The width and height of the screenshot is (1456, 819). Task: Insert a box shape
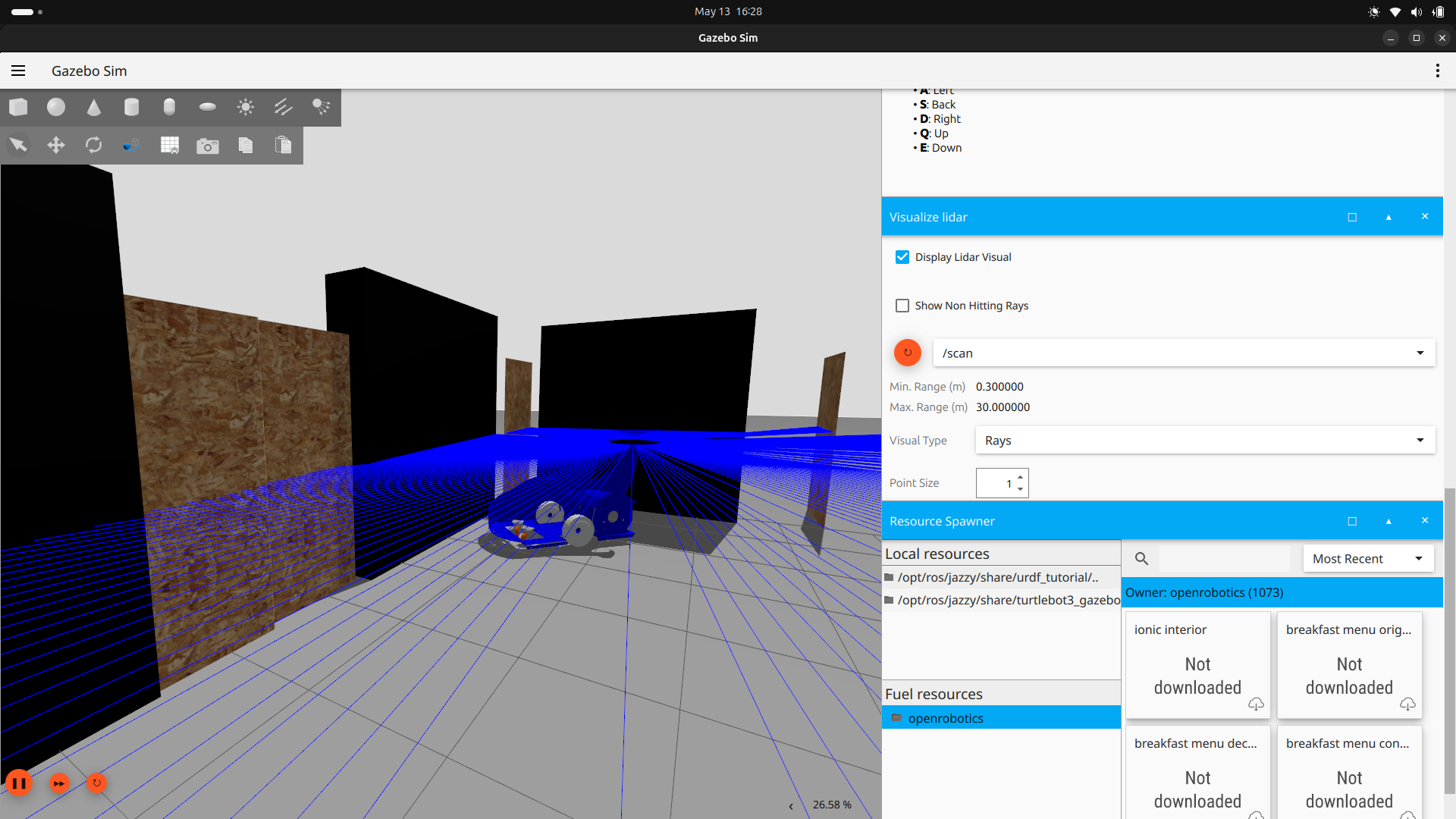click(x=18, y=107)
